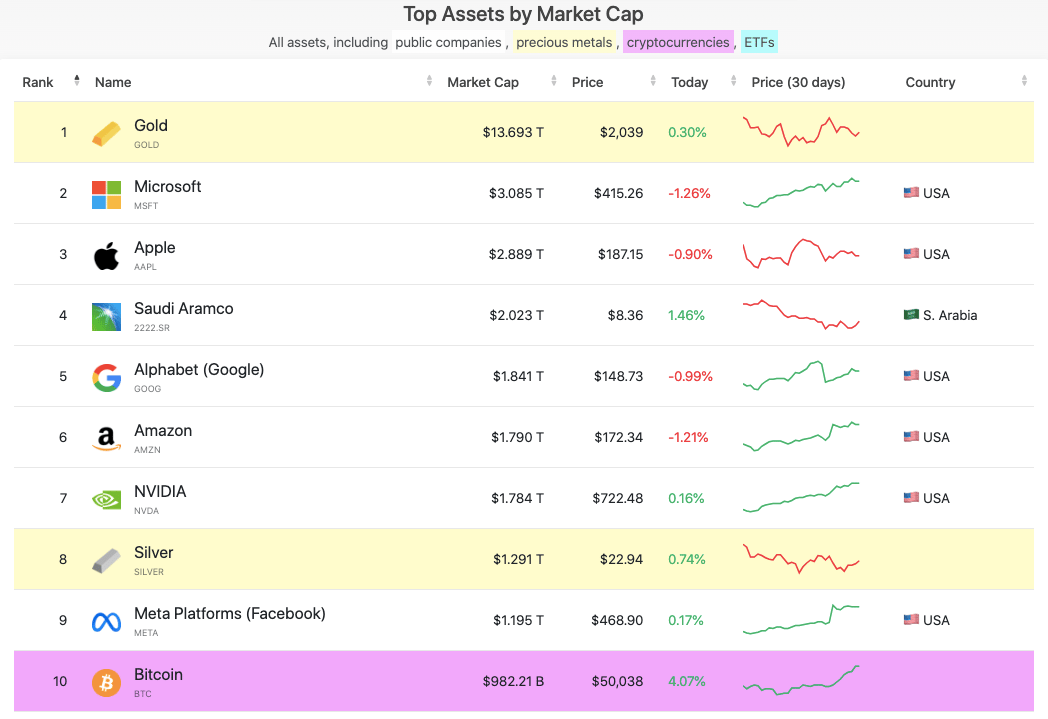Click Amazon's 30-day price chart
Screen dimensions: 1048x719
(x=801, y=436)
